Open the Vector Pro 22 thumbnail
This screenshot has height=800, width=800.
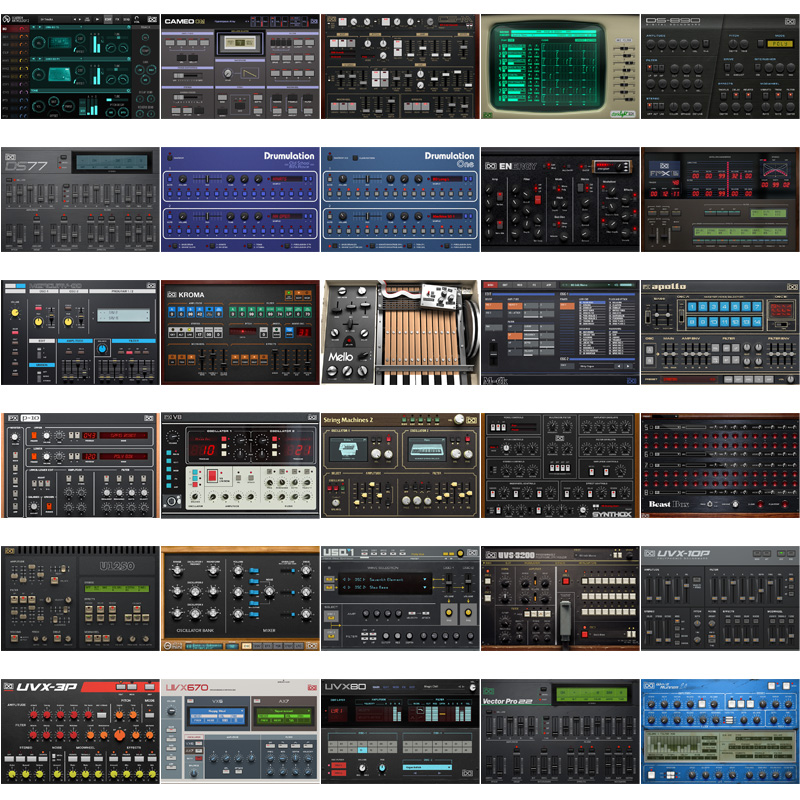(x=560, y=731)
